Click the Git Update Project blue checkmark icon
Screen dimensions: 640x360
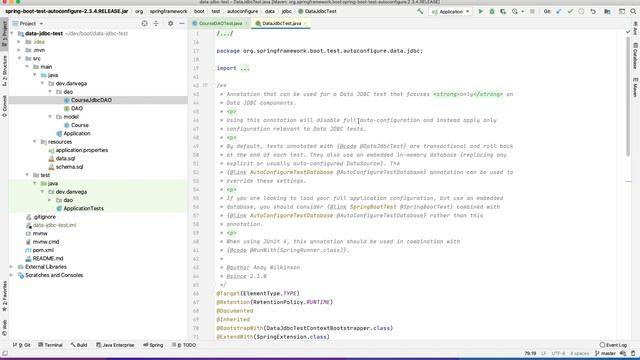pos(559,11)
